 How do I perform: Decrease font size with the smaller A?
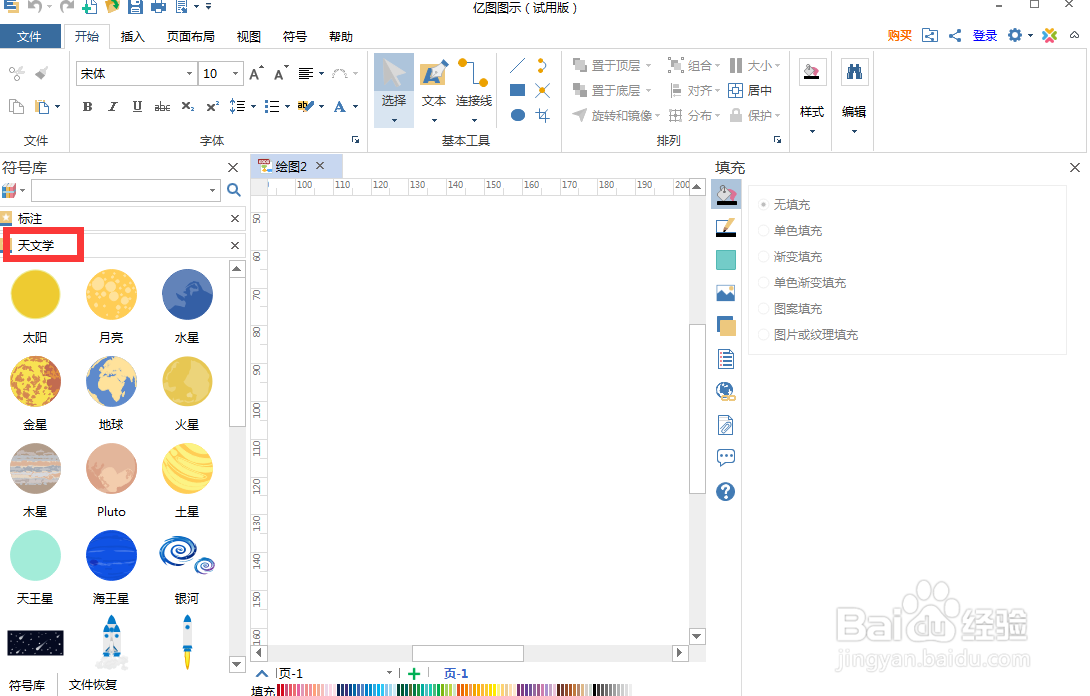(281, 74)
